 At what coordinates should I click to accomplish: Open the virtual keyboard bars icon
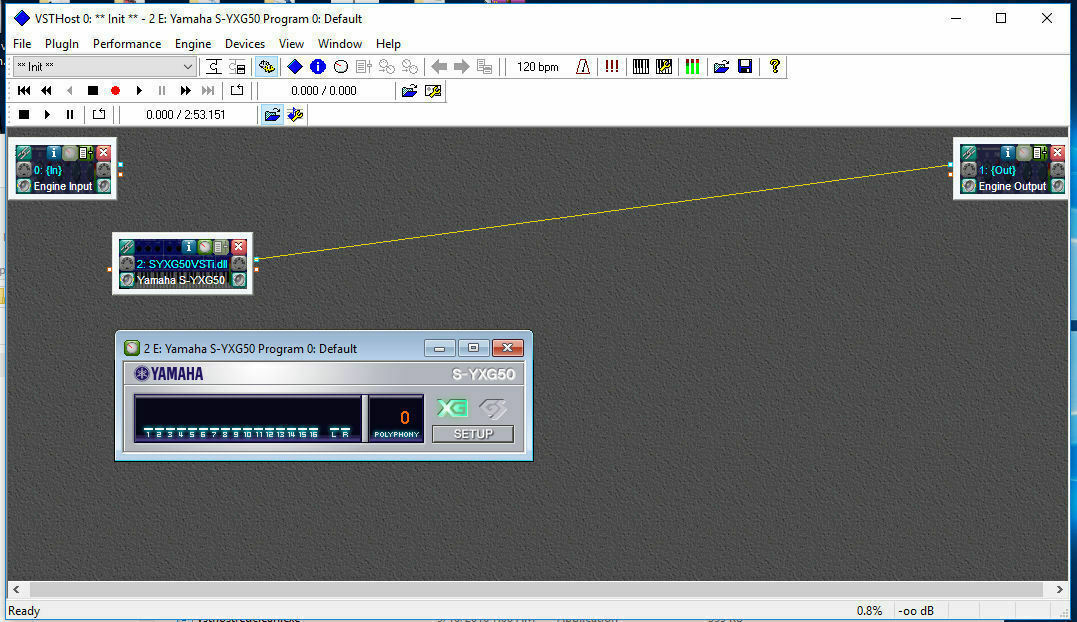point(641,67)
